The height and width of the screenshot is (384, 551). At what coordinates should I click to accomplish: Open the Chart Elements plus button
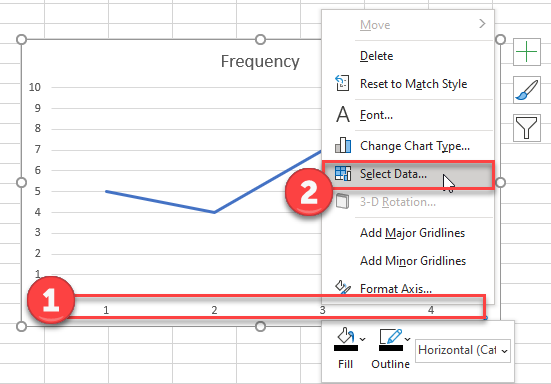tap(526, 52)
